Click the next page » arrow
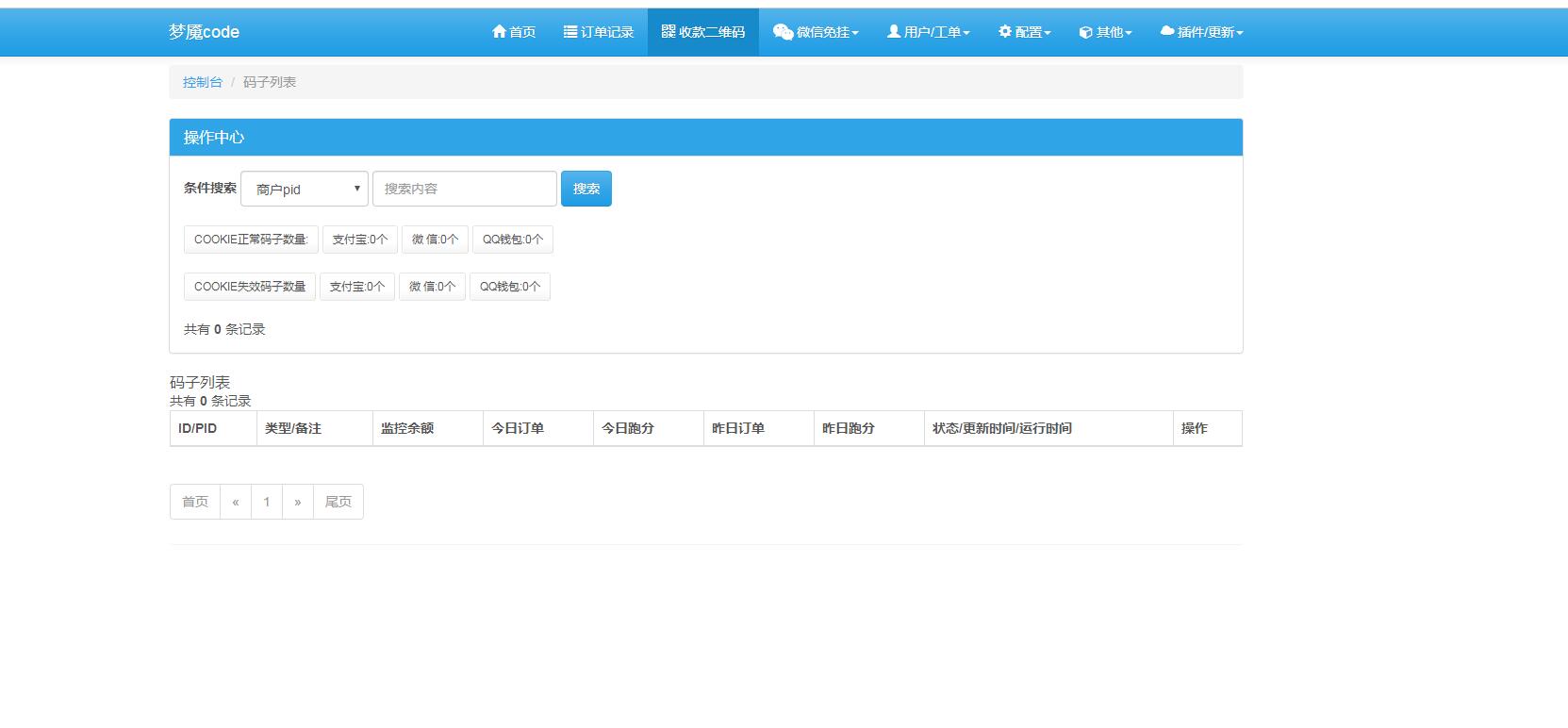Image resolution: width=1568 pixels, height=728 pixels. pyautogui.click(x=297, y=502)
